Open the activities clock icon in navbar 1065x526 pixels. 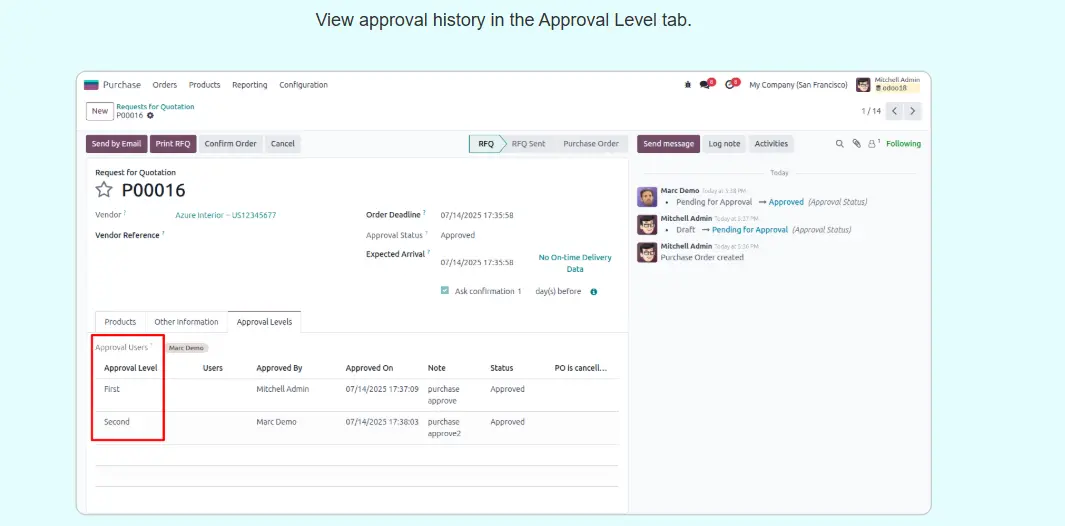pos(730,85)
